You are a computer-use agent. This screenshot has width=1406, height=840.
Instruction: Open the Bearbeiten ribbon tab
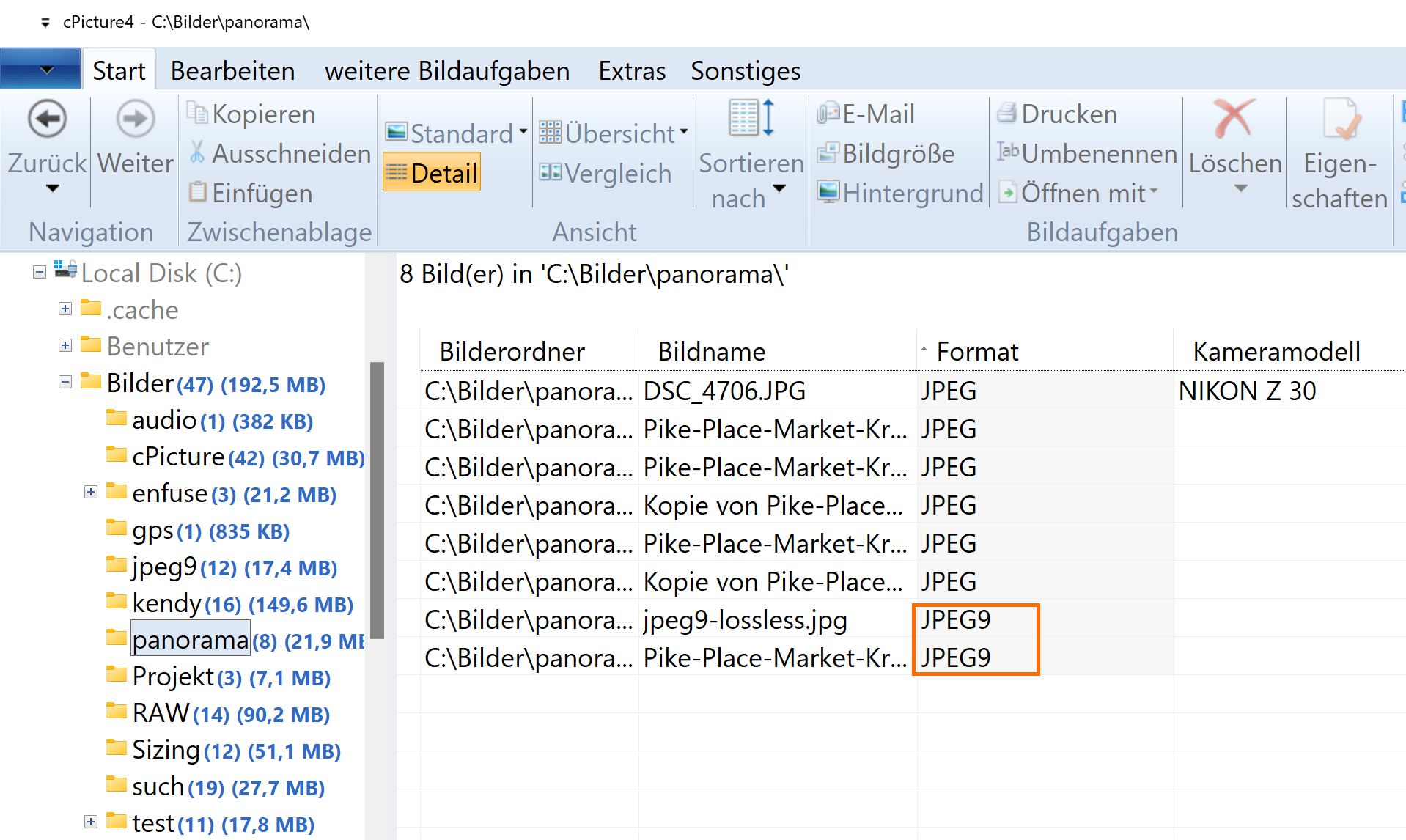(232, 71)
